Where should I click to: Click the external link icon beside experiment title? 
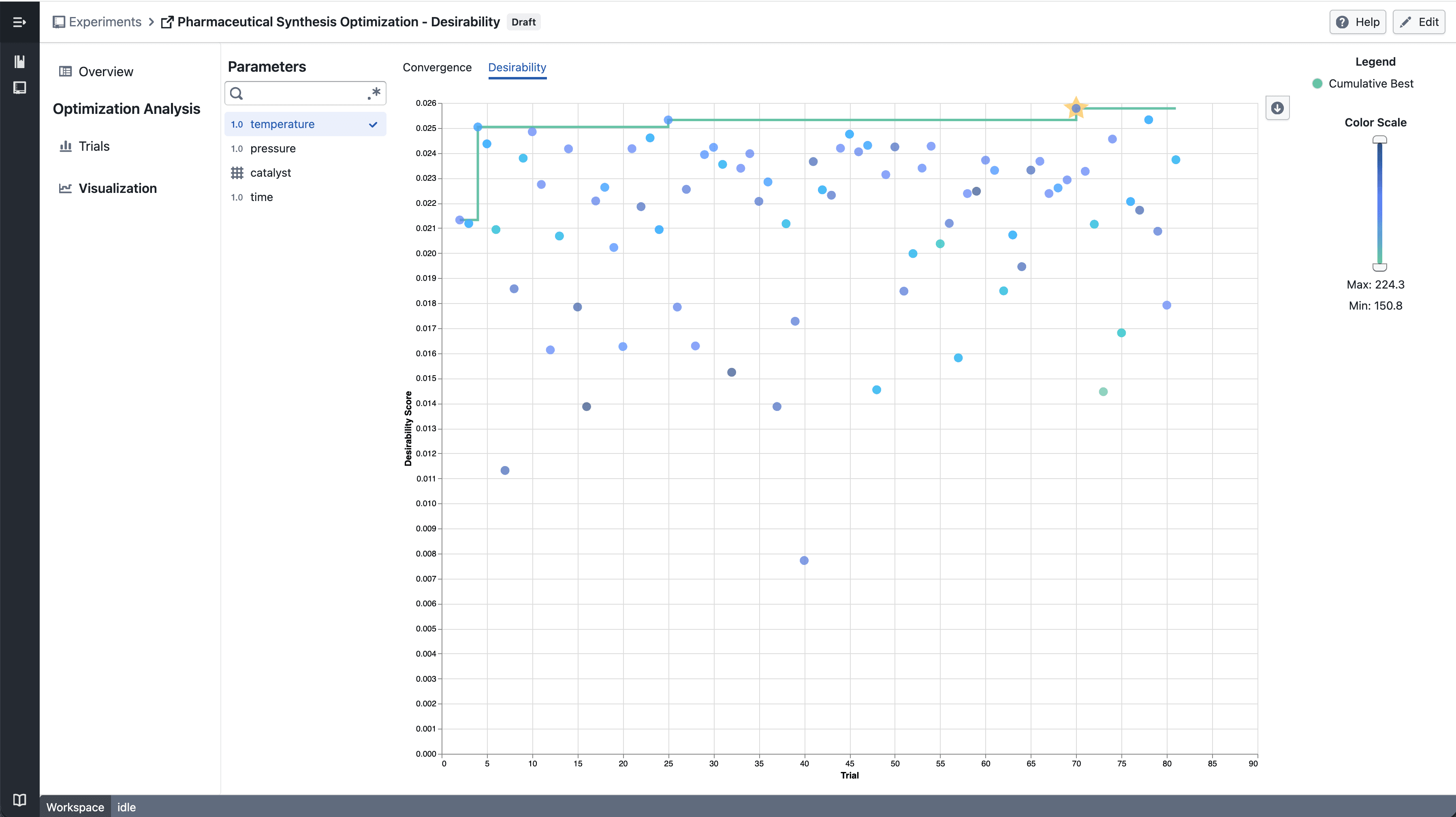point(167,22)
